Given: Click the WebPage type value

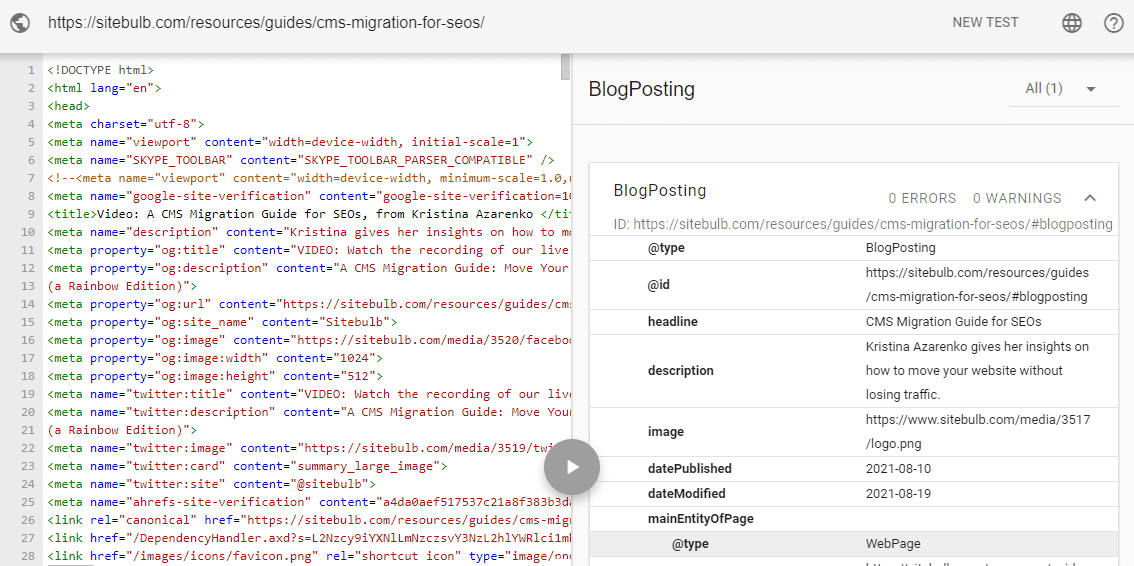Looking at the screenshot, I should click(x=893, y=544).
